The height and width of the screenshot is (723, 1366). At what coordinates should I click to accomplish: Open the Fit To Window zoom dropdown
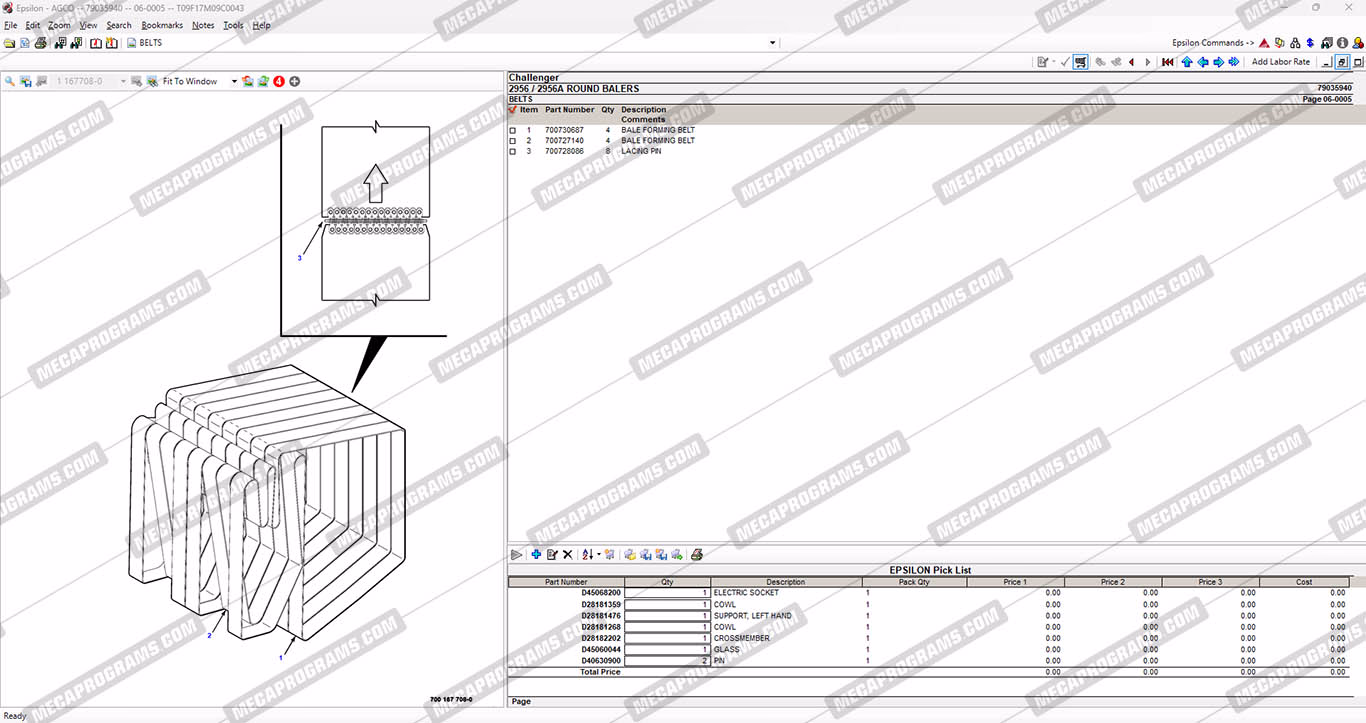(235, 81)
